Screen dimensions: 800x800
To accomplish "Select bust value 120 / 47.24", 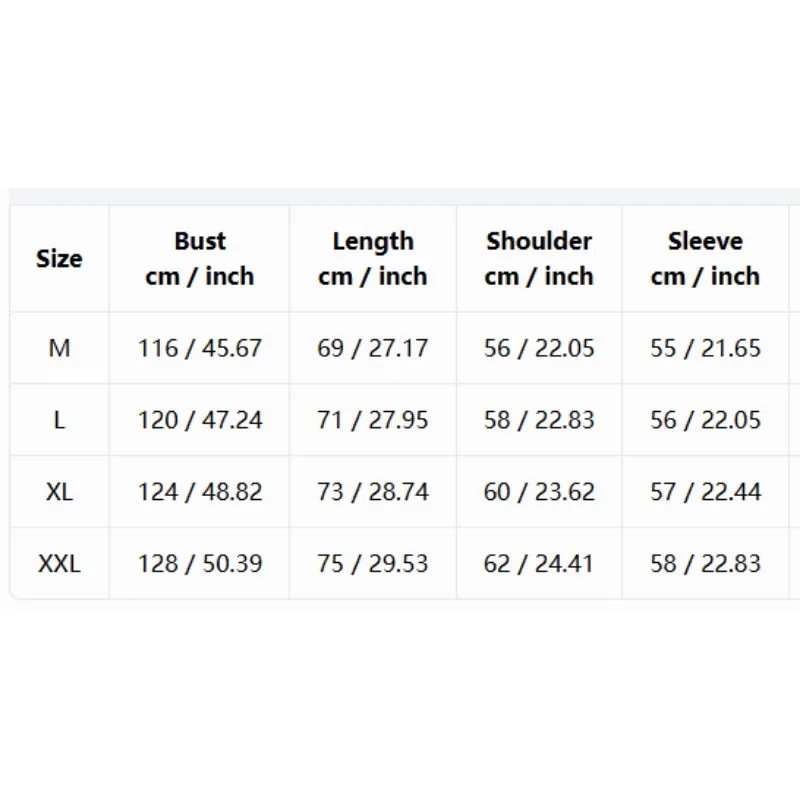I will (199, 420).
